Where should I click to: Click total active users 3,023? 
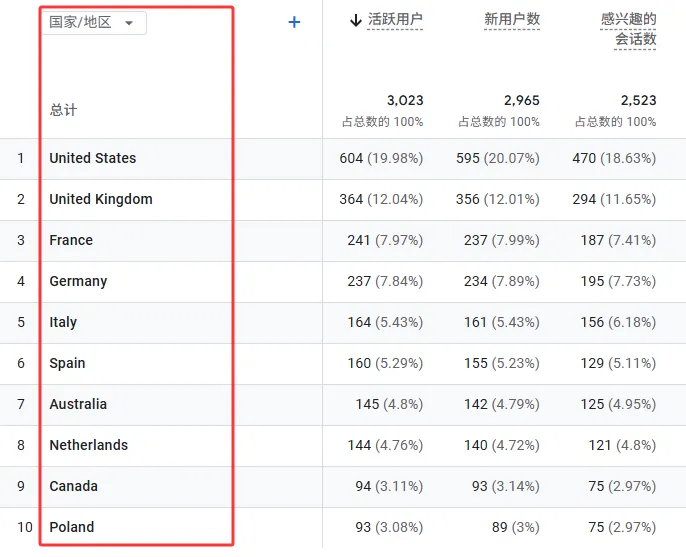[405, 101]
